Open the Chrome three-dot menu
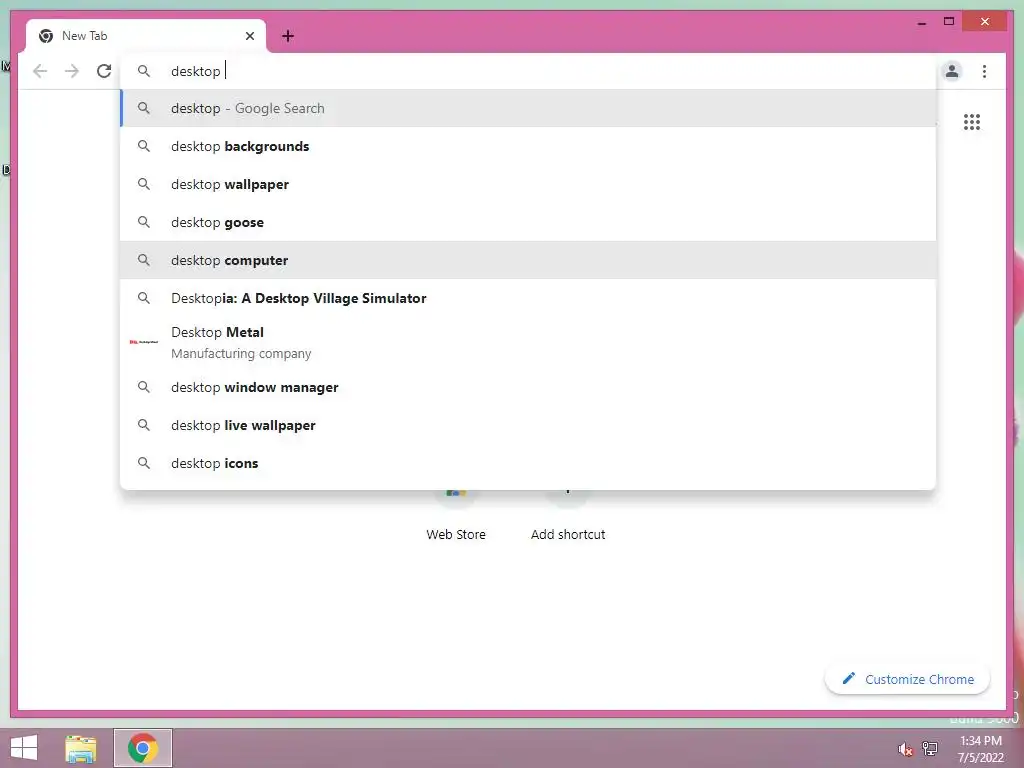The width and height of the screenshot is (1024, 768). click(984, 71)
